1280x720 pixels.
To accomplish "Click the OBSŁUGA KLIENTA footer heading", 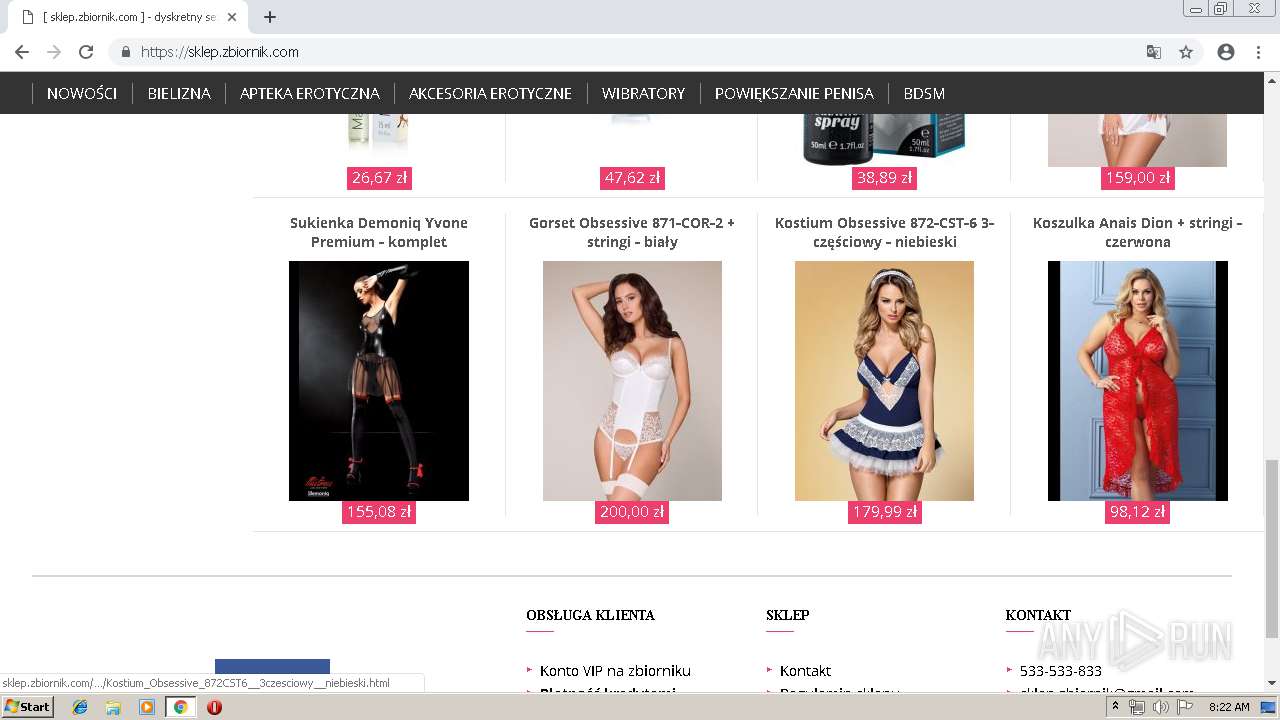I will tap(590, 615).
